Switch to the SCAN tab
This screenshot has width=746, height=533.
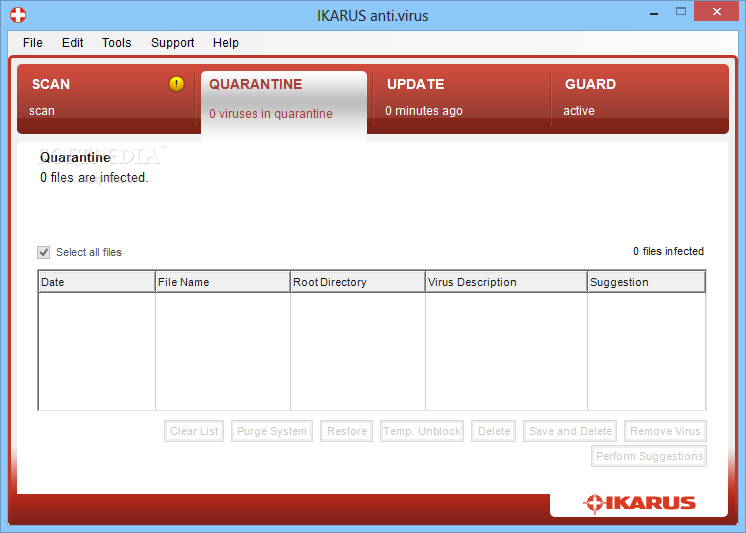(106, 99)
